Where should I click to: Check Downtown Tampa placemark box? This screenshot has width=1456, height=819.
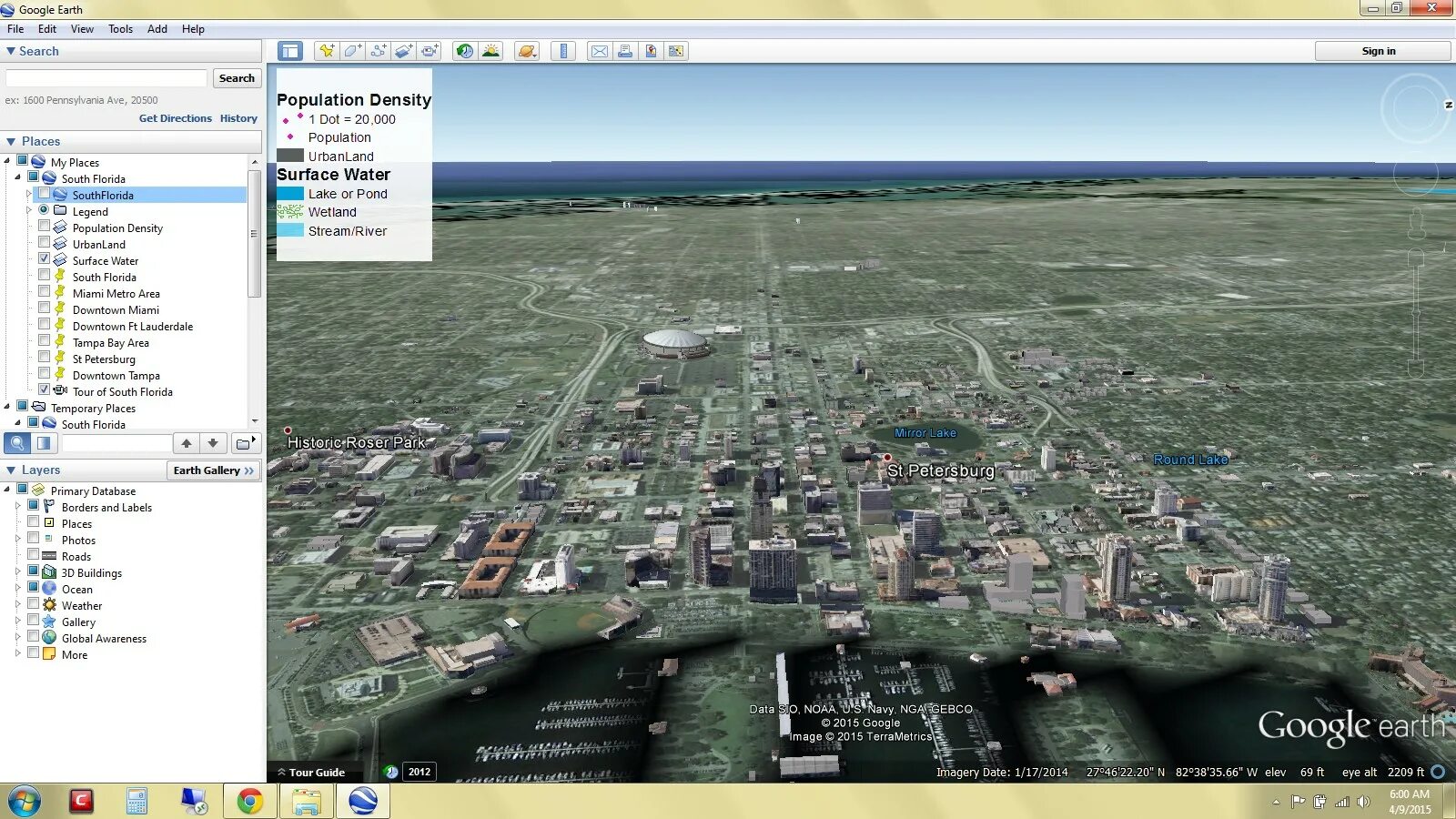coord(44,373)
